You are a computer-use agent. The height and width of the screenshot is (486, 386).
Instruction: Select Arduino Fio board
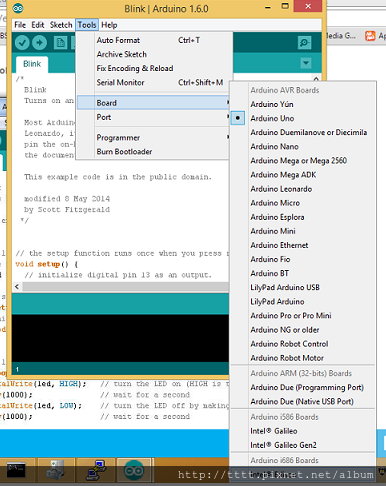(303, 259)
